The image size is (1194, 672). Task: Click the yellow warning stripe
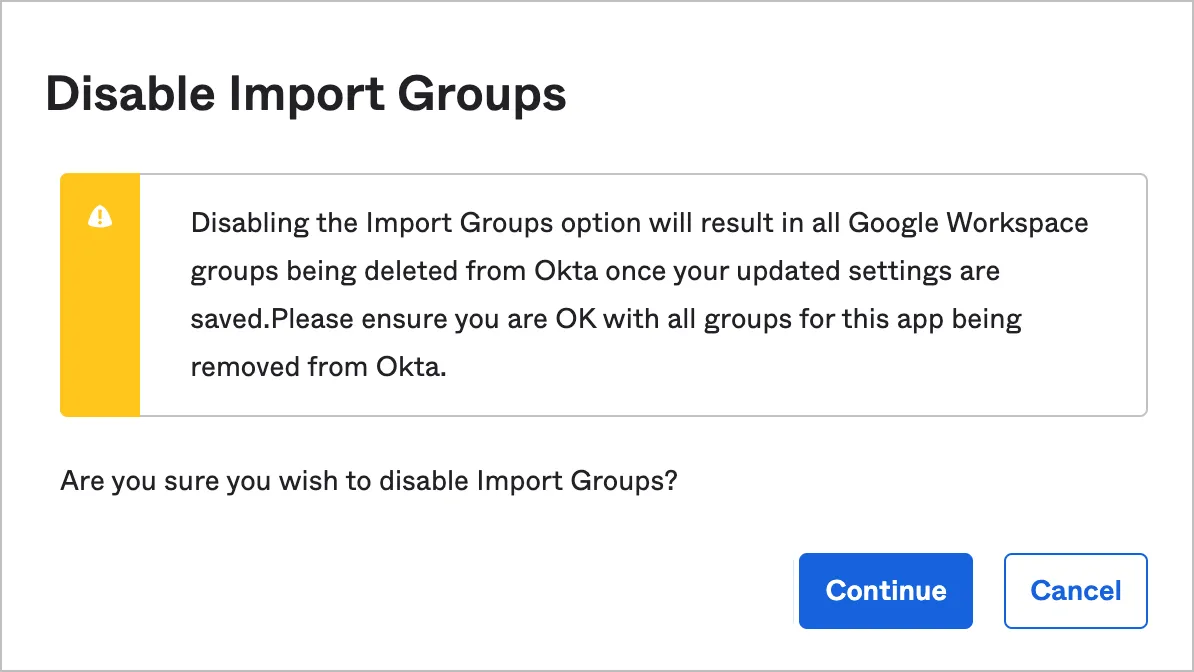100,320
